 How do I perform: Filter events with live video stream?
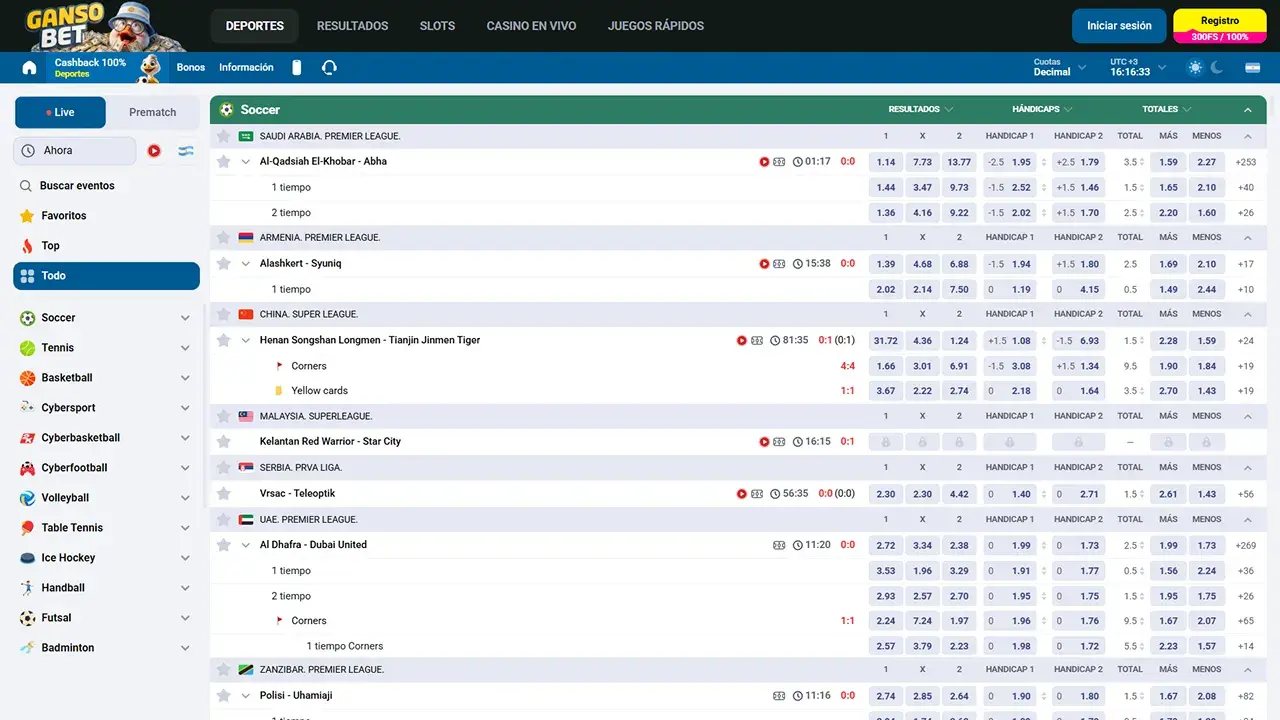(154, 151)
